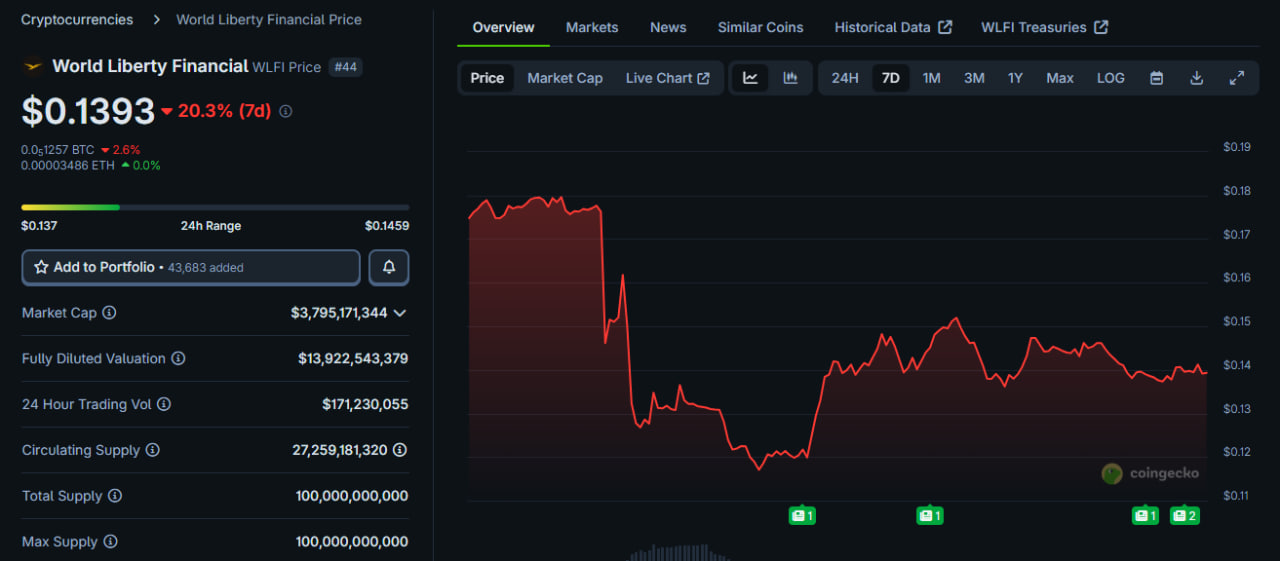Switch to the line chart icon

click(x=750, y=78)
